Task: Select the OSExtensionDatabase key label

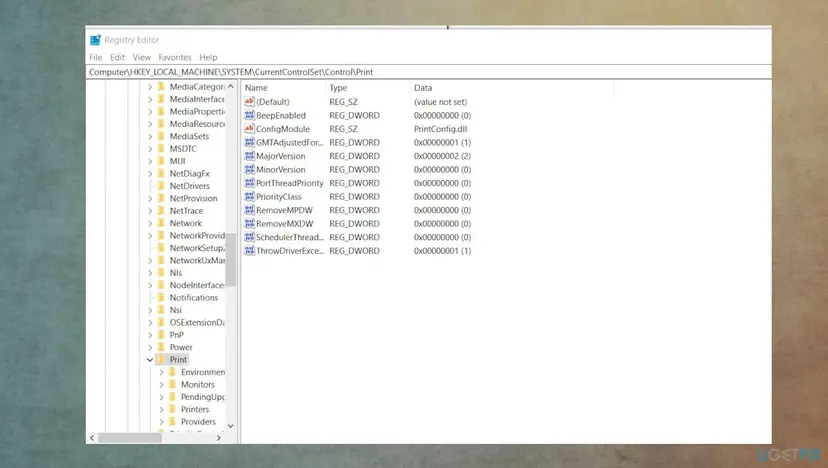Action: [x=197, y=322]
